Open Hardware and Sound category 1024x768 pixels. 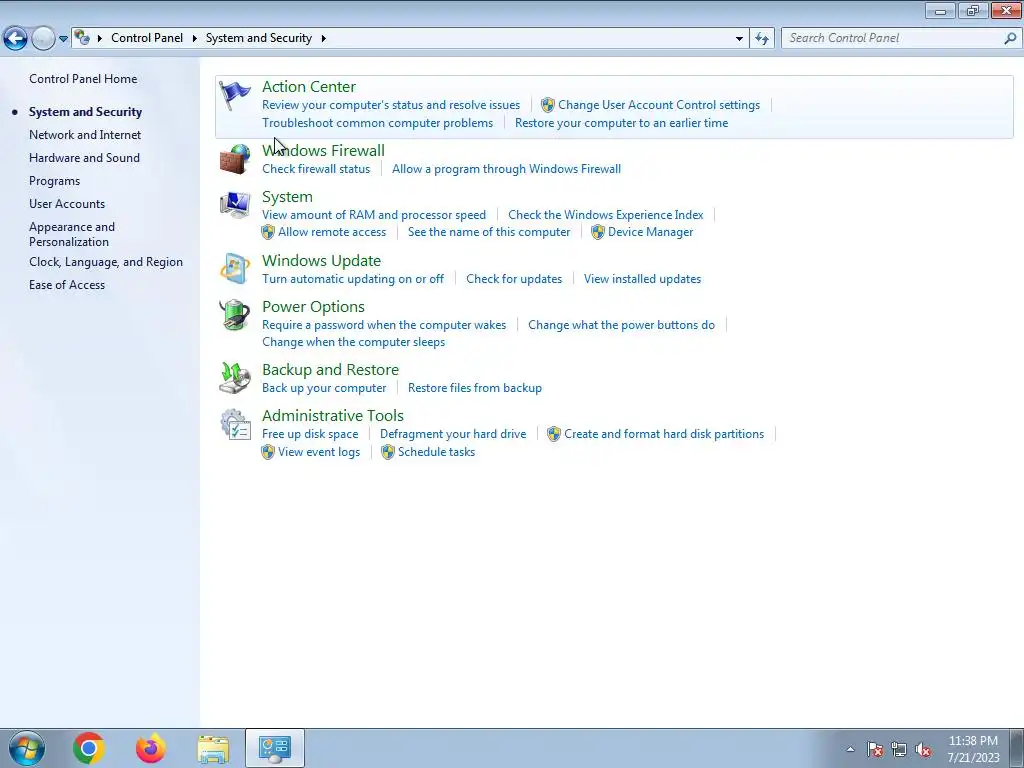pyautogui.click(x=84, y=157)
